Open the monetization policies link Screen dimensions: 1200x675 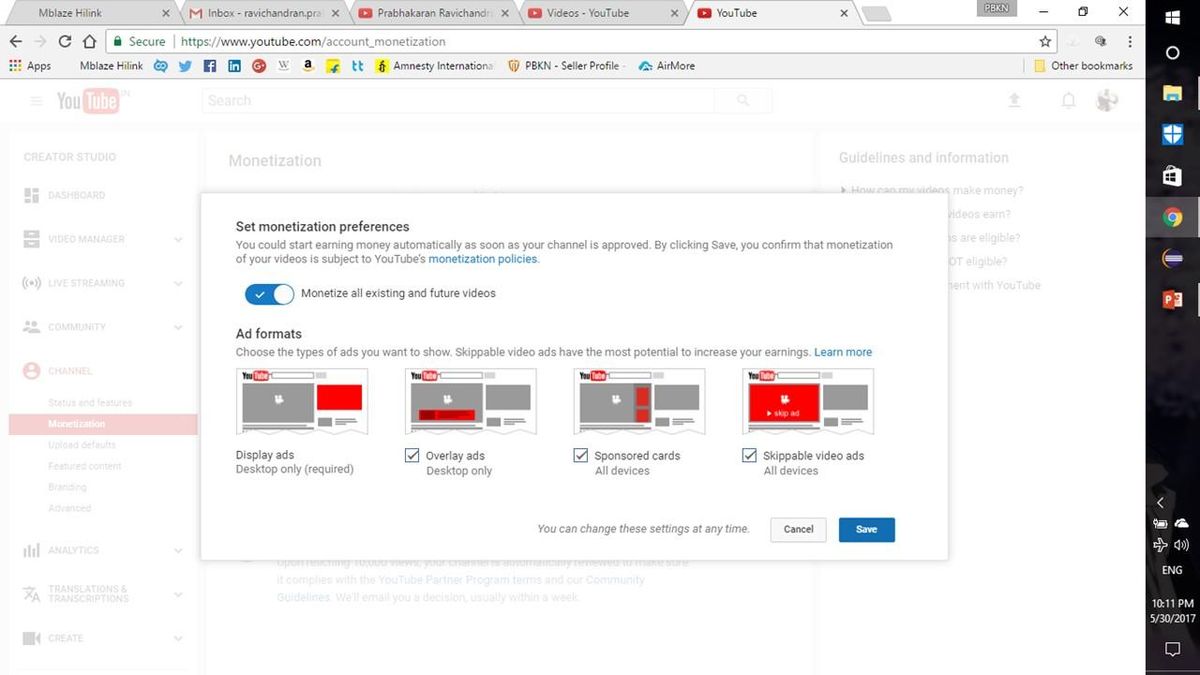[483, 259]
